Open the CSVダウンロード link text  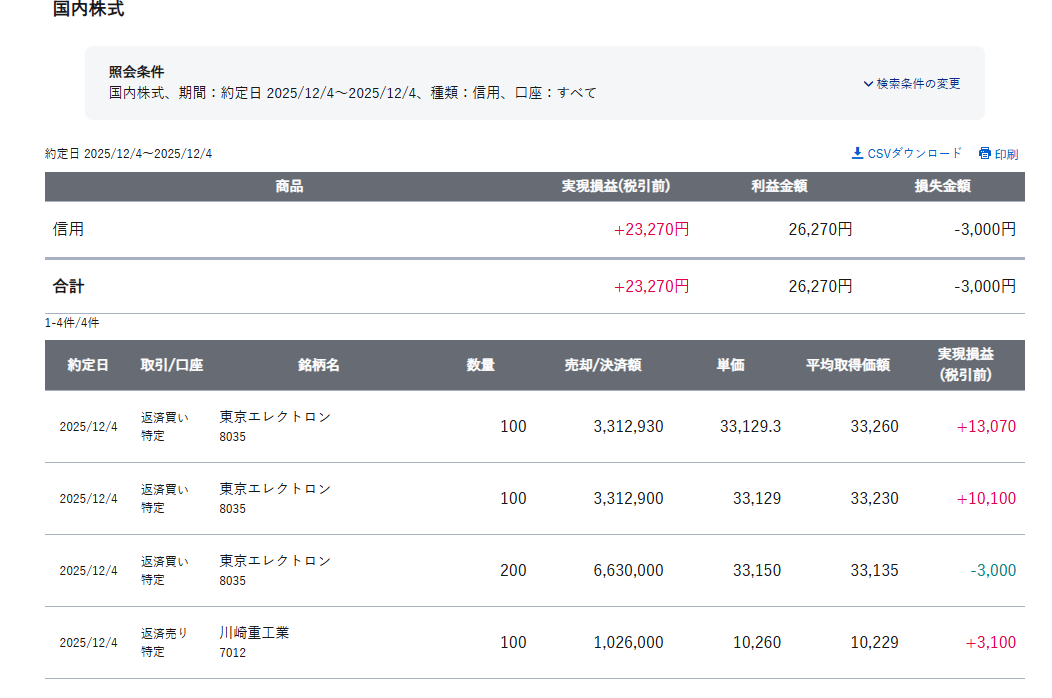coord(914,153)
